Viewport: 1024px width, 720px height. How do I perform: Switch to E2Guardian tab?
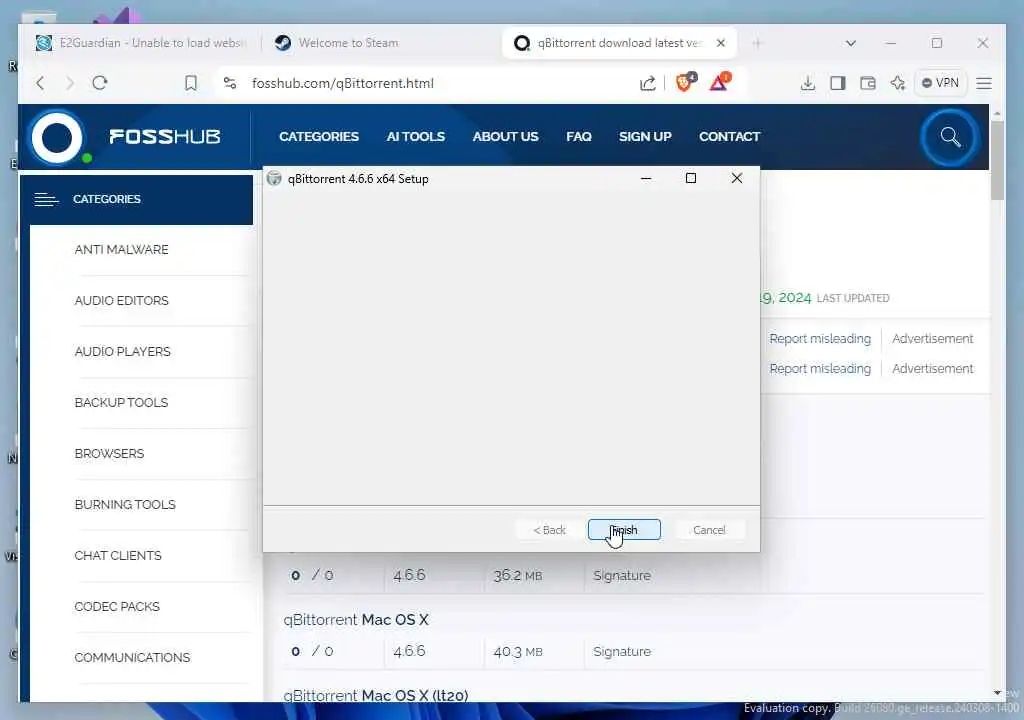(142, 43)
